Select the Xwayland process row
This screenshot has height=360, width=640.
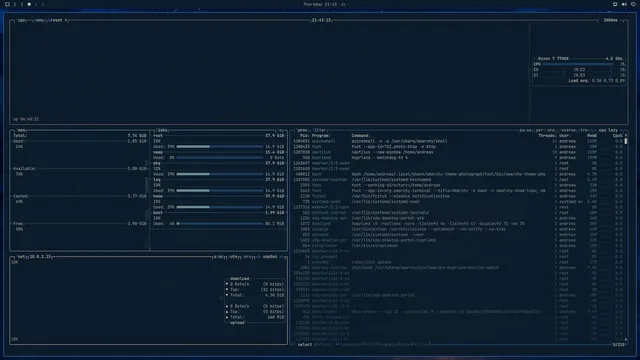pos(457,224)
